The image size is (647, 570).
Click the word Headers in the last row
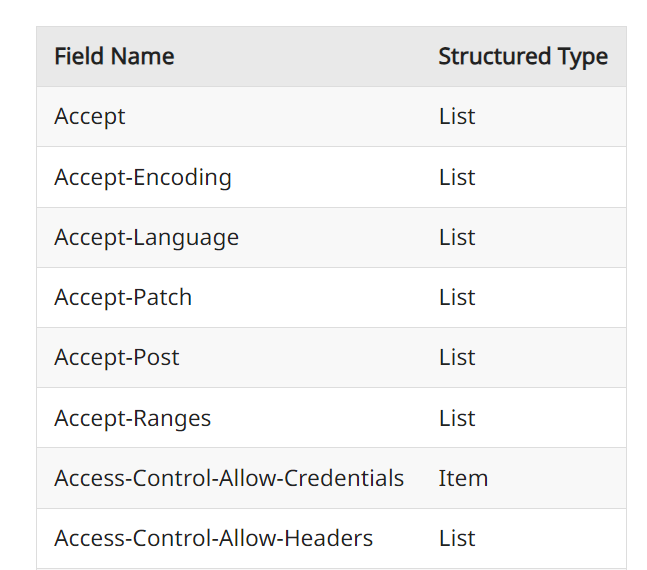pos(328,538)
